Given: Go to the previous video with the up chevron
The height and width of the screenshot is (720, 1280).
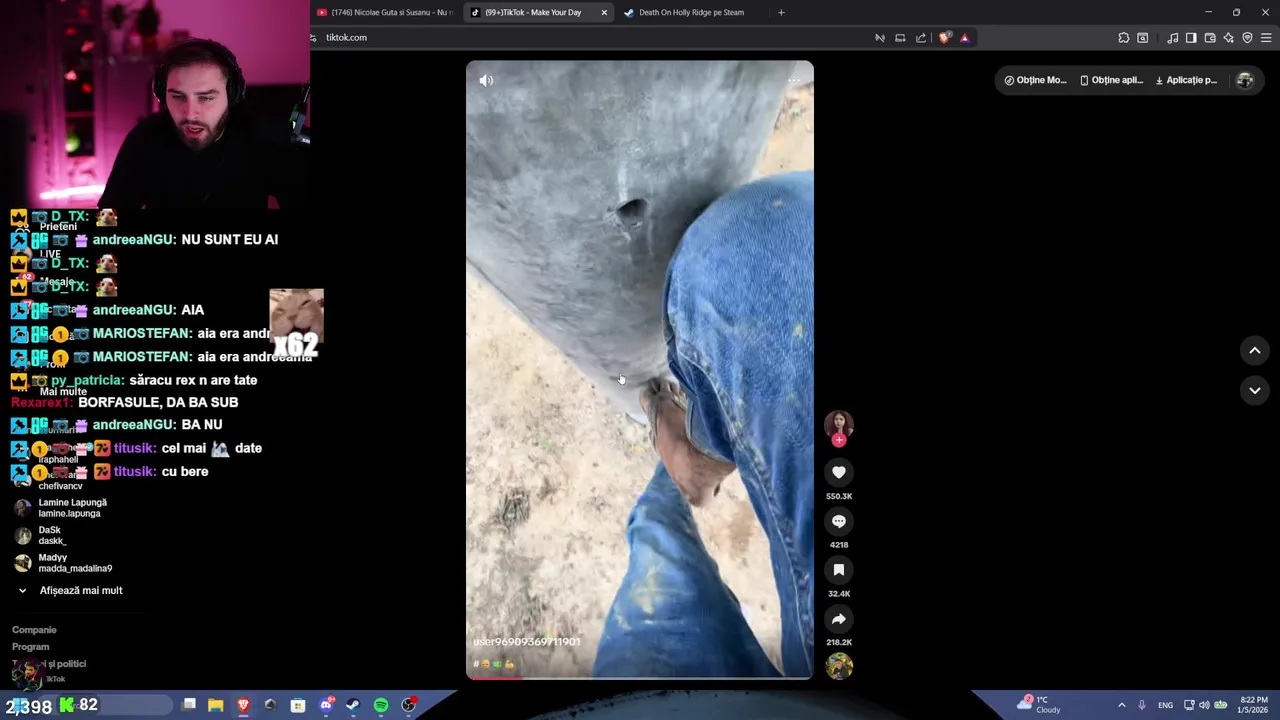Looking at the screenshot, I should [x=1255, y=350].
